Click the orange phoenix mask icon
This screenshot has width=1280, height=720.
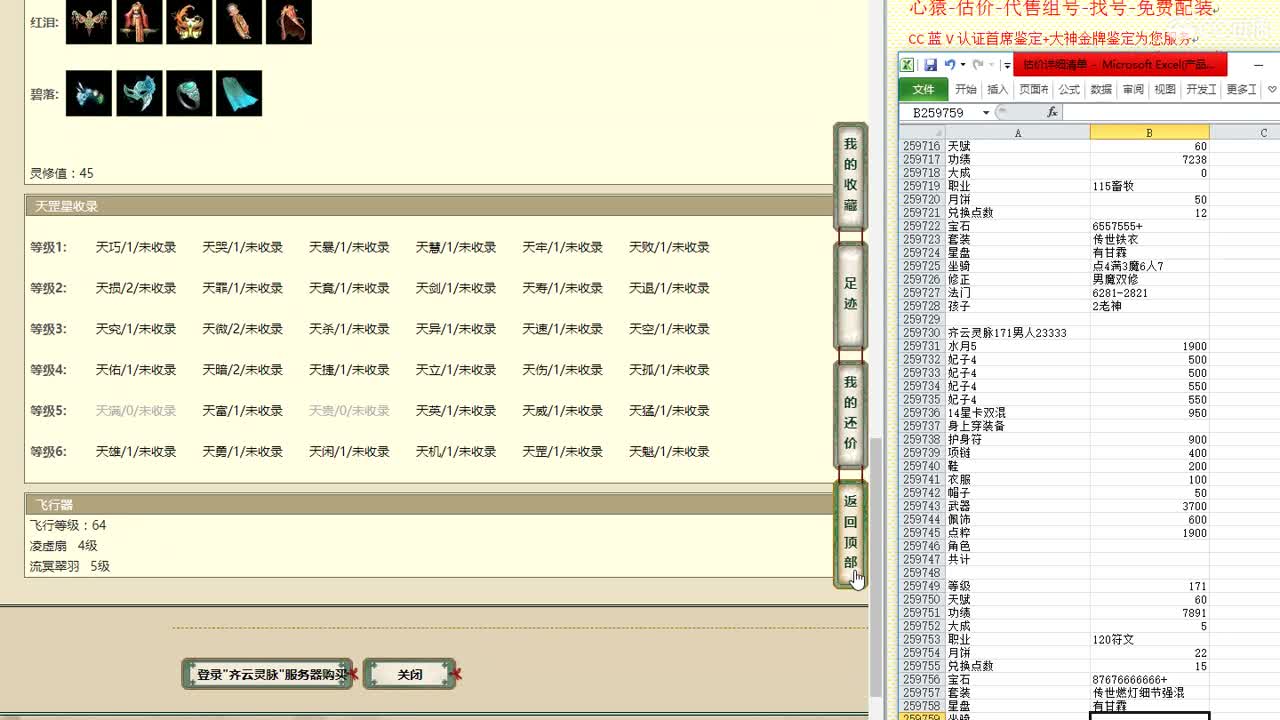189,21
